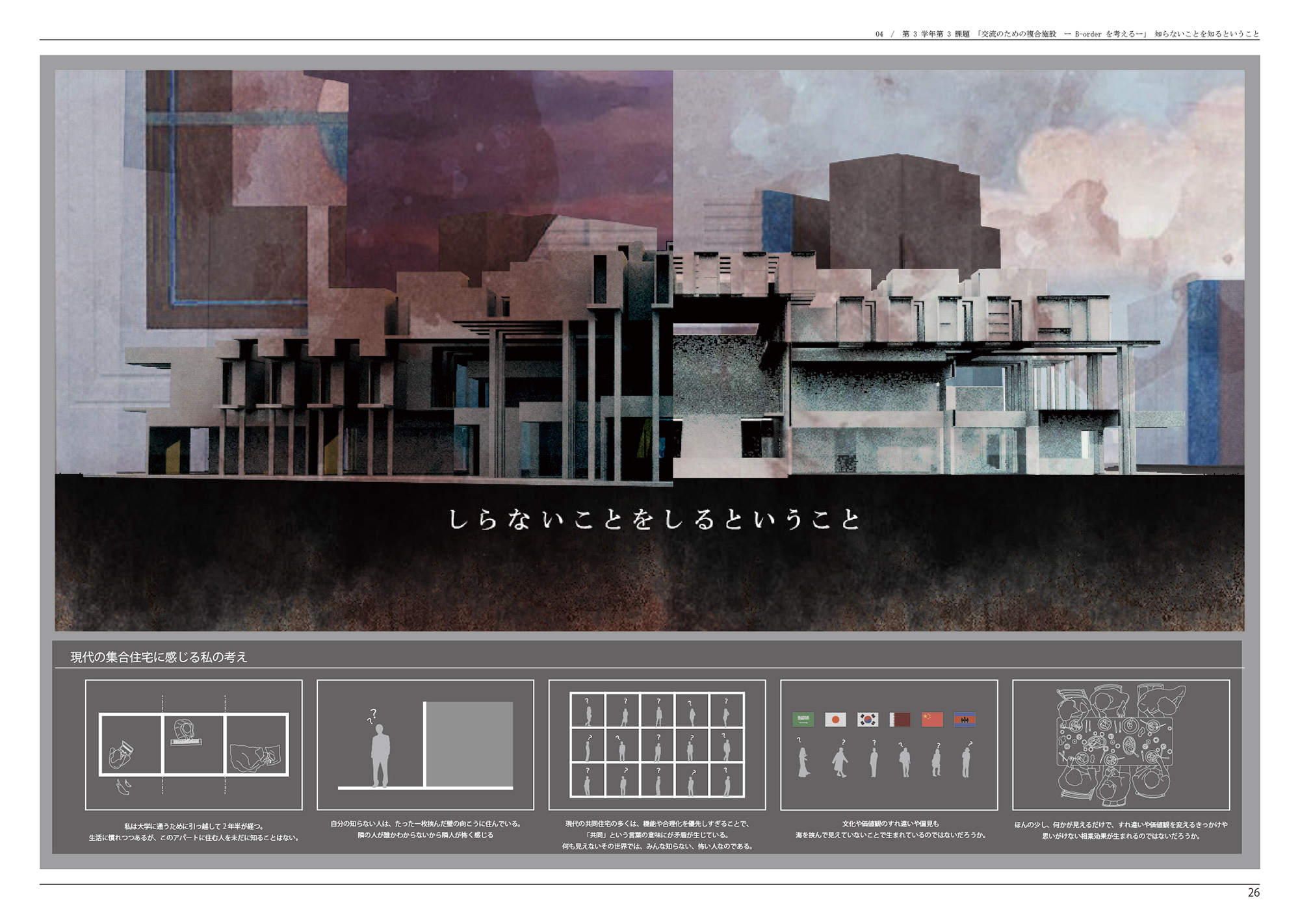1300x924 pixels.
Task: Click the caption below the dining table panel
Action: pyautogui.click(x=1121, y=830)
